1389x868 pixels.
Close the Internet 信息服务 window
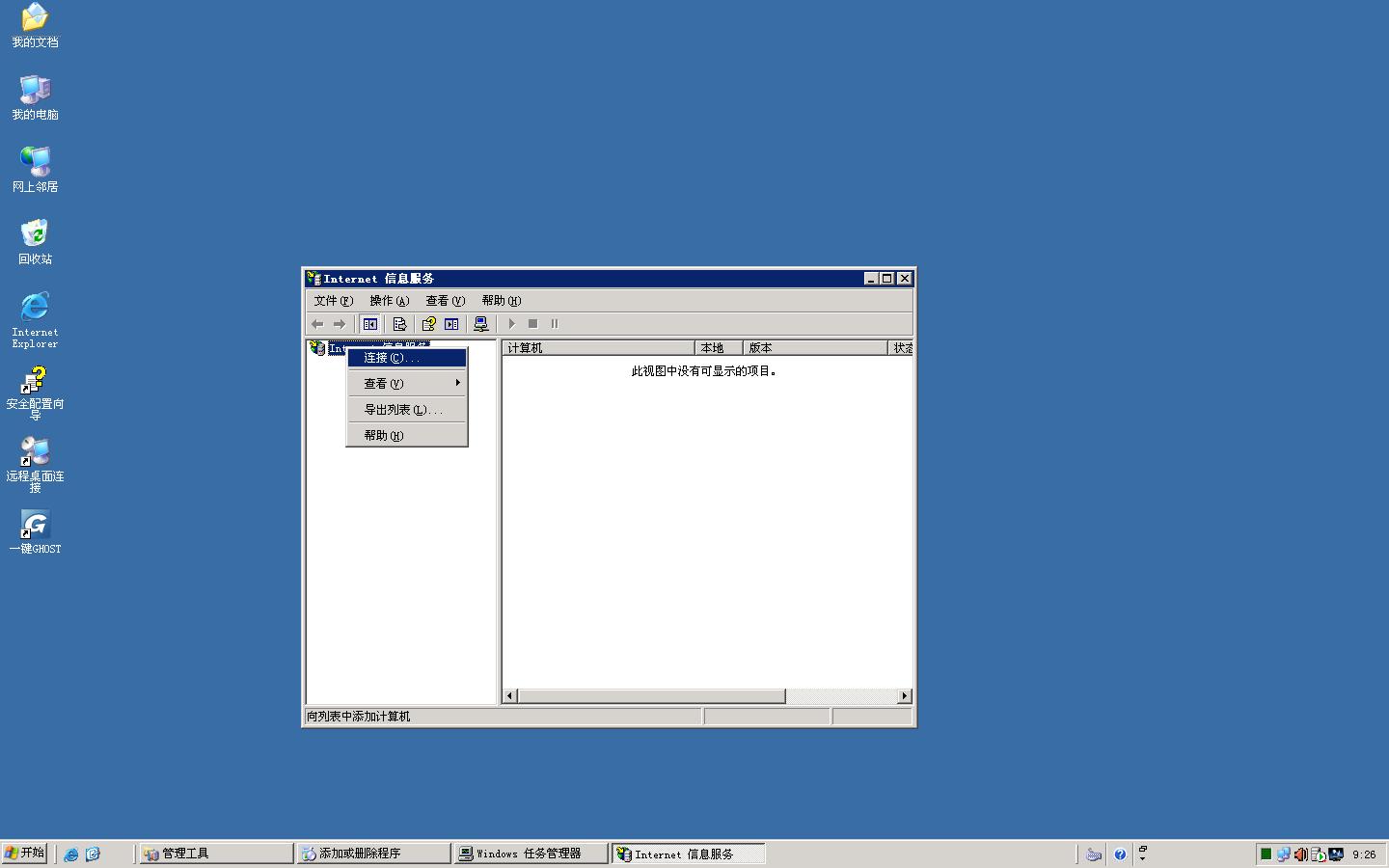coord(904,279)
